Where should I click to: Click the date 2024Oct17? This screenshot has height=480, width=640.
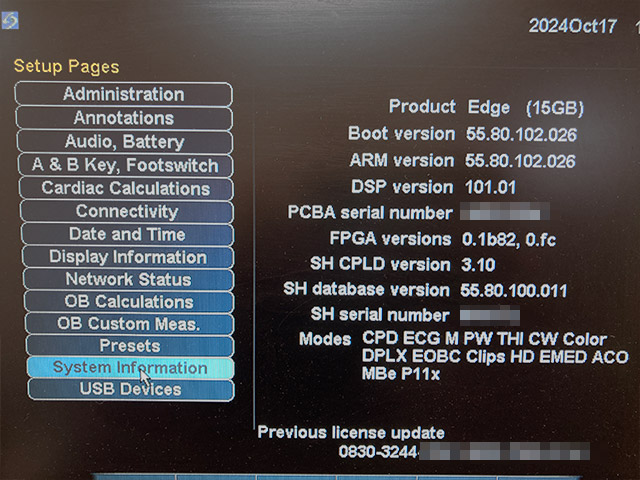click(x=573, y=27)
